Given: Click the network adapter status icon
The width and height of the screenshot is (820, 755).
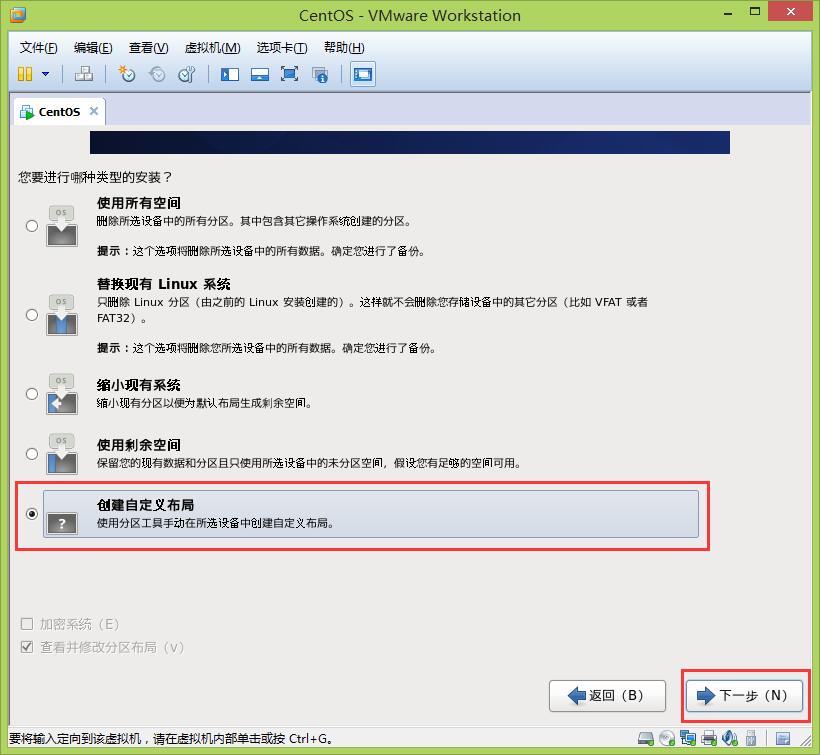Looking at the screenshot, I should (688, 740).
